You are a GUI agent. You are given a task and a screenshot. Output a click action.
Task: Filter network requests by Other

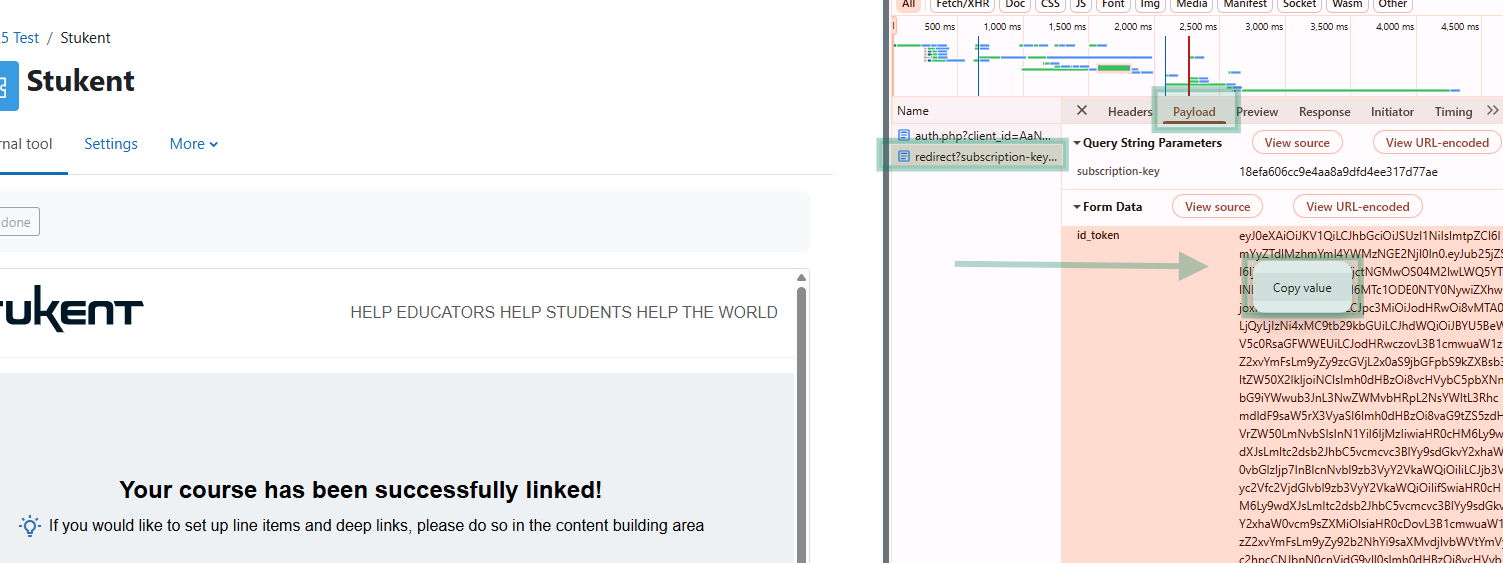(x=1392, y=4)
